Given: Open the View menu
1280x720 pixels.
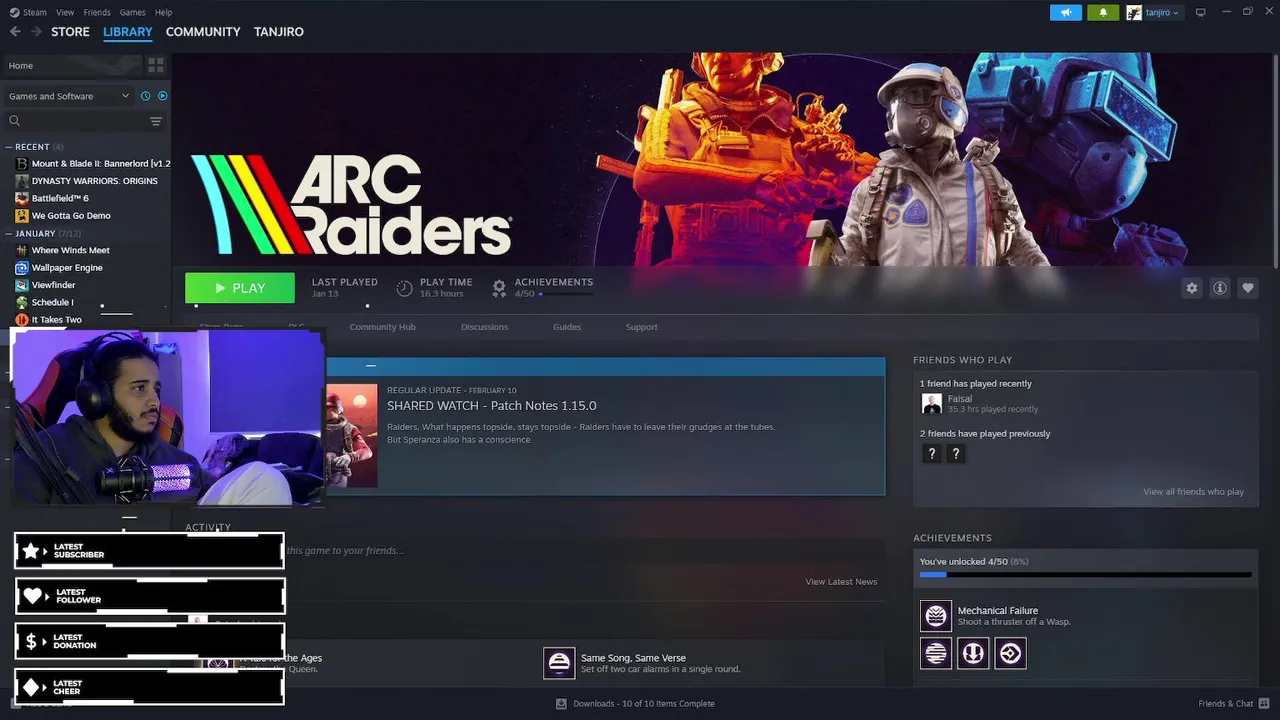Looking at the screenshot, I should pyautogui.click(x=65, y=12).
